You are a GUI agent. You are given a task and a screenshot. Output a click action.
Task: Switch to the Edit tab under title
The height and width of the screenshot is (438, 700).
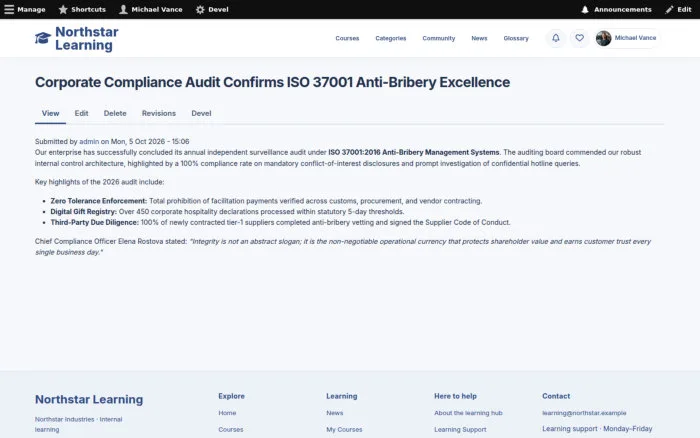(81, 113)
